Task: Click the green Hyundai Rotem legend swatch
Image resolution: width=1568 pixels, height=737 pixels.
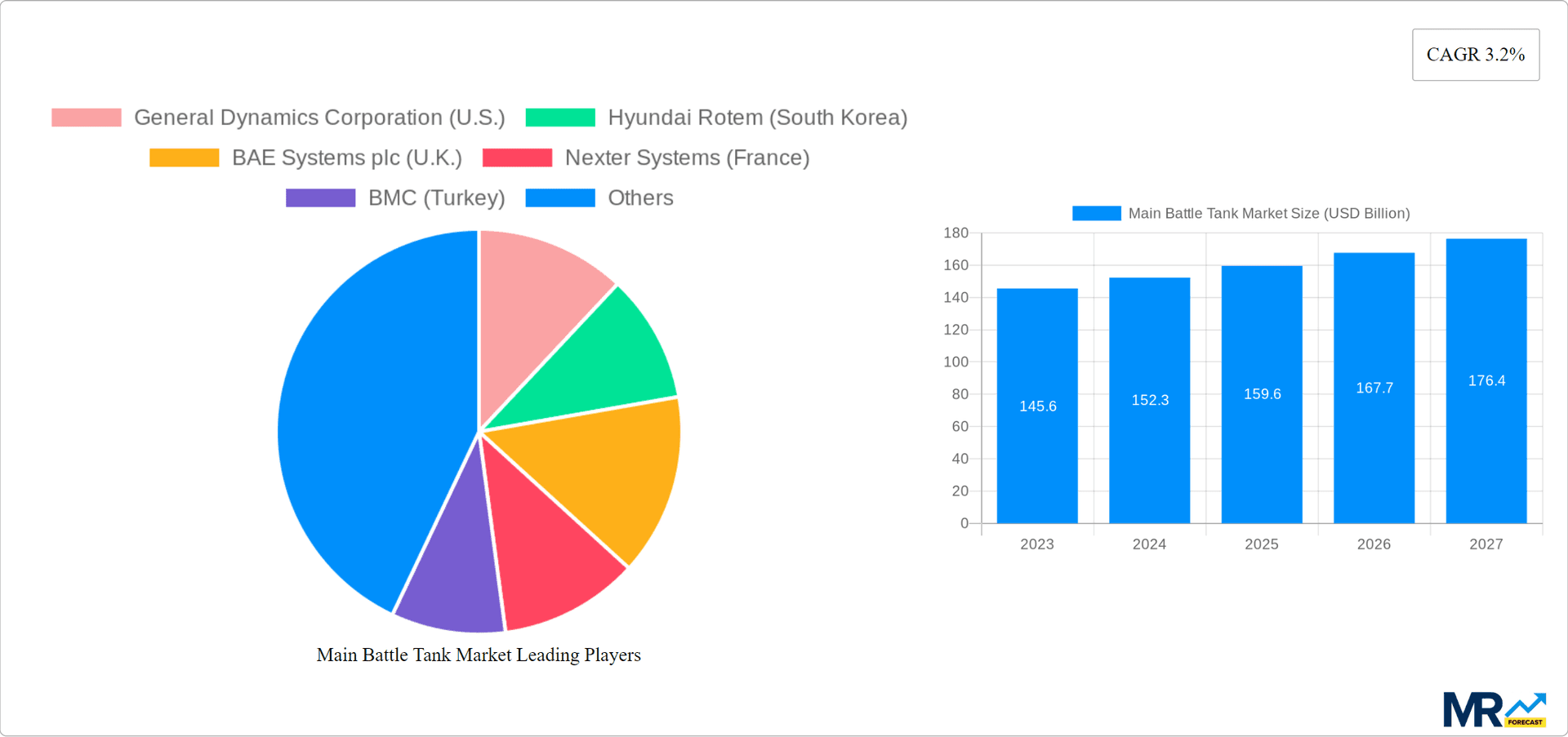Action: (x=560, y=118)
